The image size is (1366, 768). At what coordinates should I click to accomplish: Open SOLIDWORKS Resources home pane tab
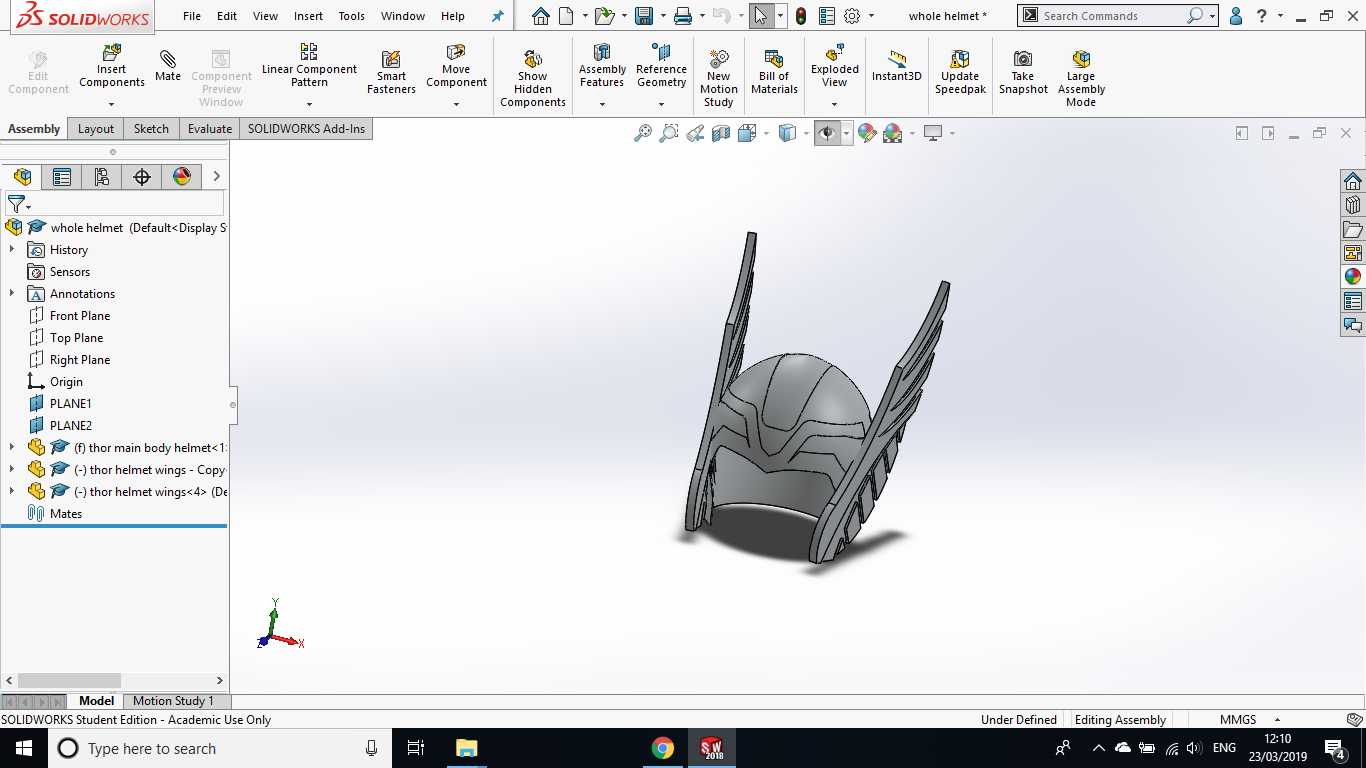pyautogui.click(x=1353, y=181)
